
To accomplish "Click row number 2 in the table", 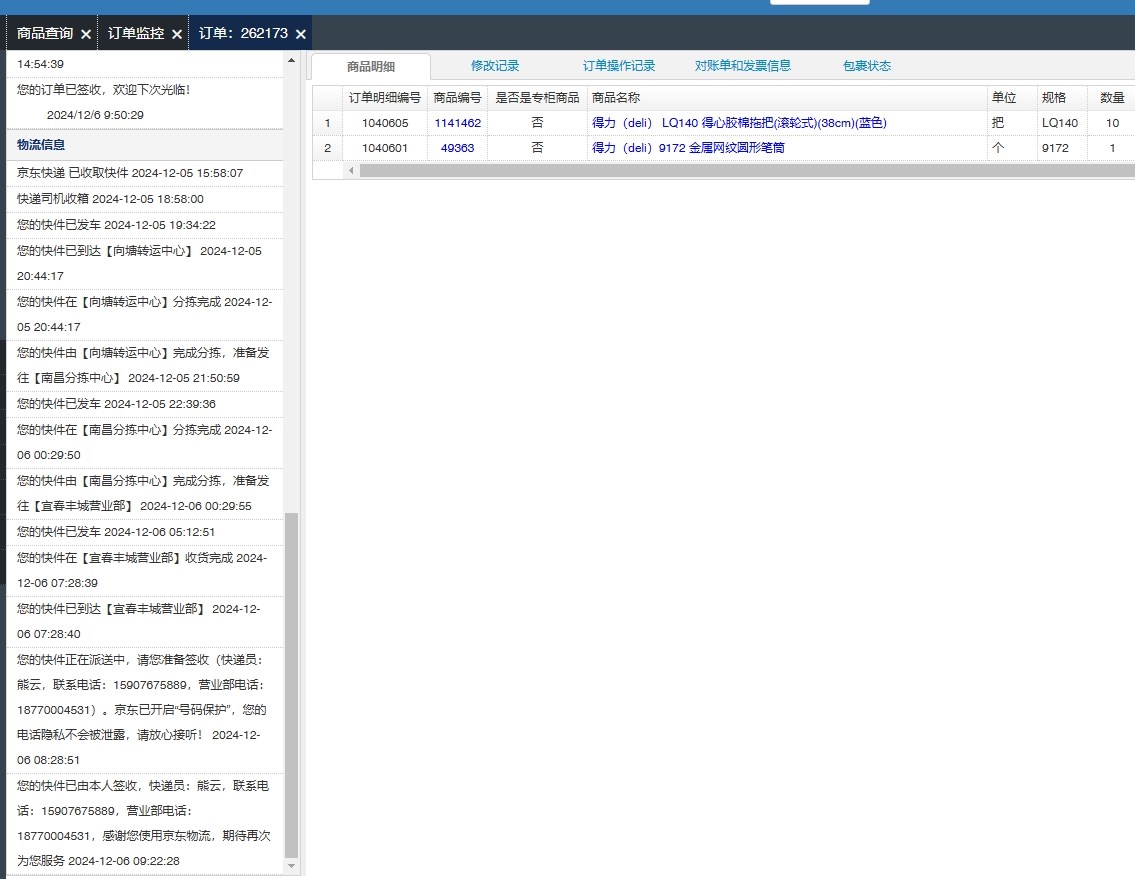I will [327, 148].
